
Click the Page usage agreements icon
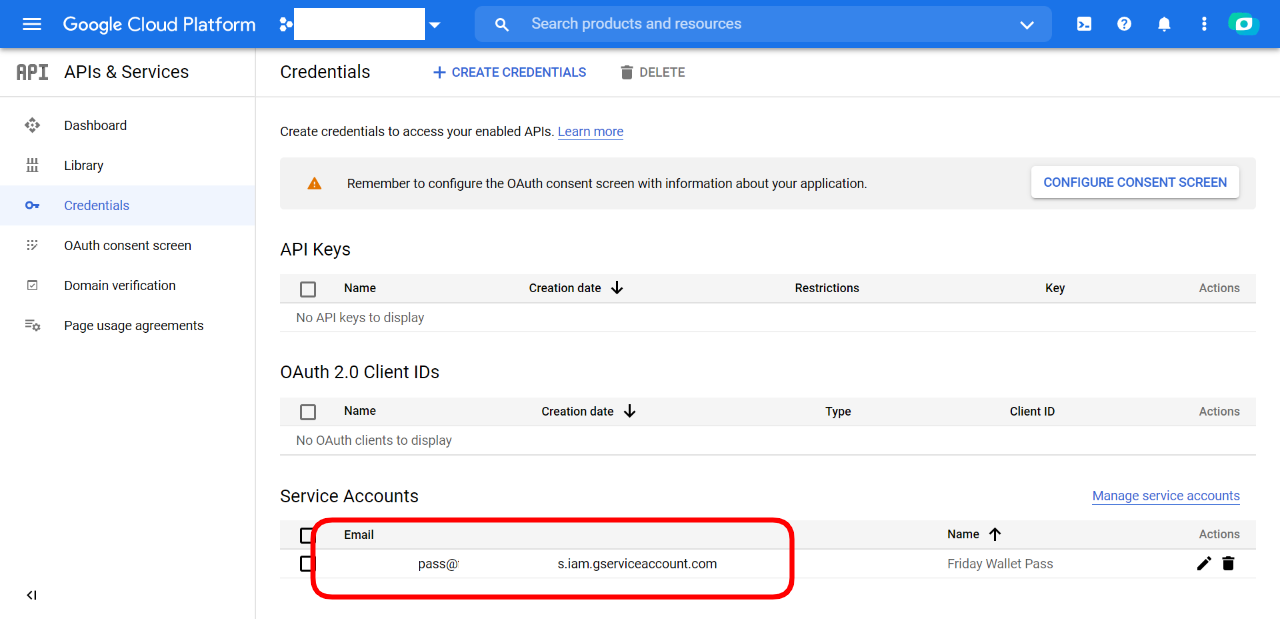point(32,325)
